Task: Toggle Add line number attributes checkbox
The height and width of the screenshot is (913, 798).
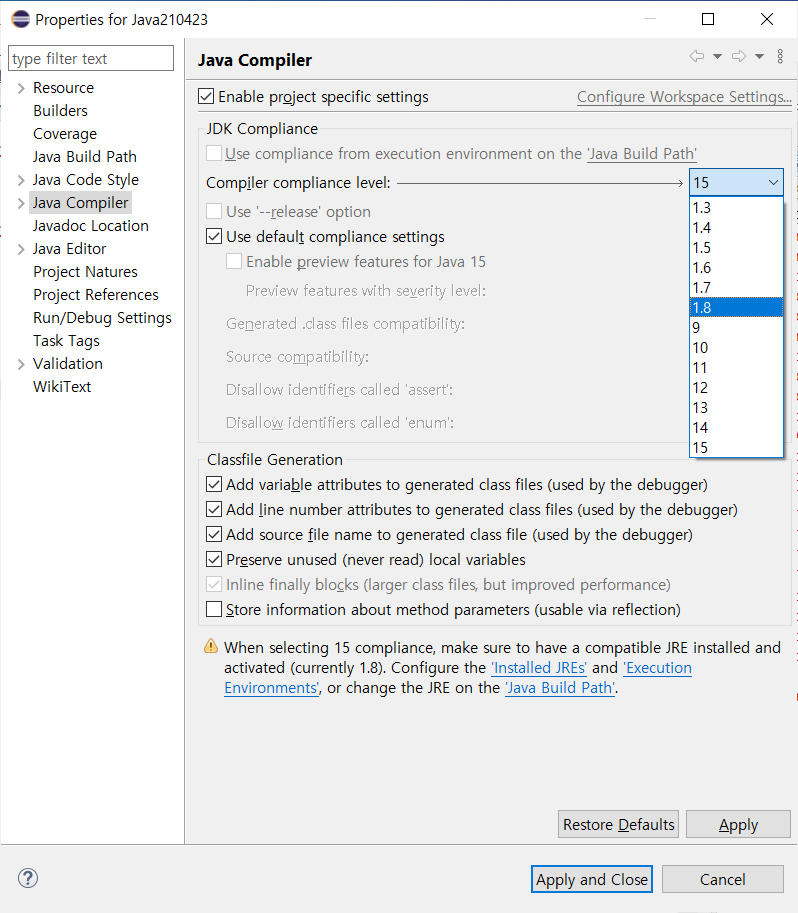Action: 214,509
